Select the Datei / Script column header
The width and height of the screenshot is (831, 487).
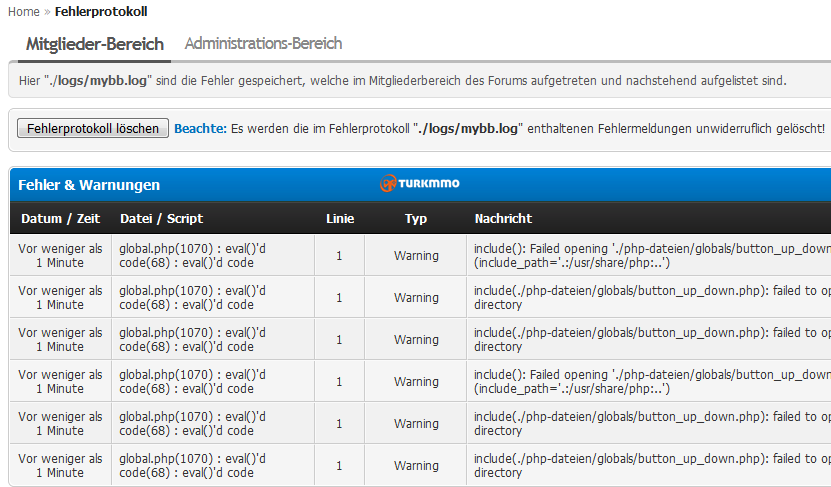coord(162,218)
